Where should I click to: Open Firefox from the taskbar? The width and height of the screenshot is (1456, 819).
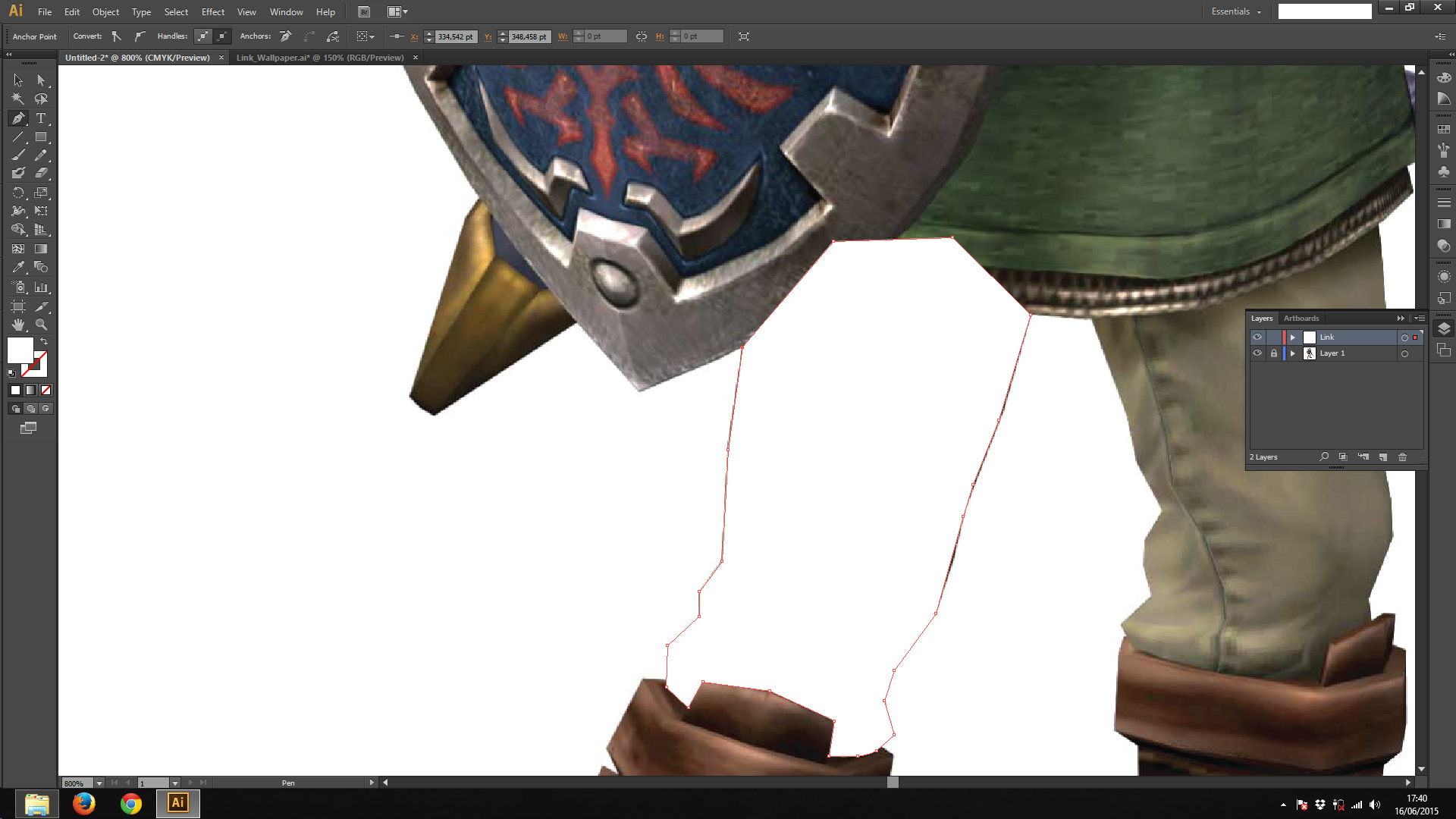pyautogui.click(x=83, y=803)
